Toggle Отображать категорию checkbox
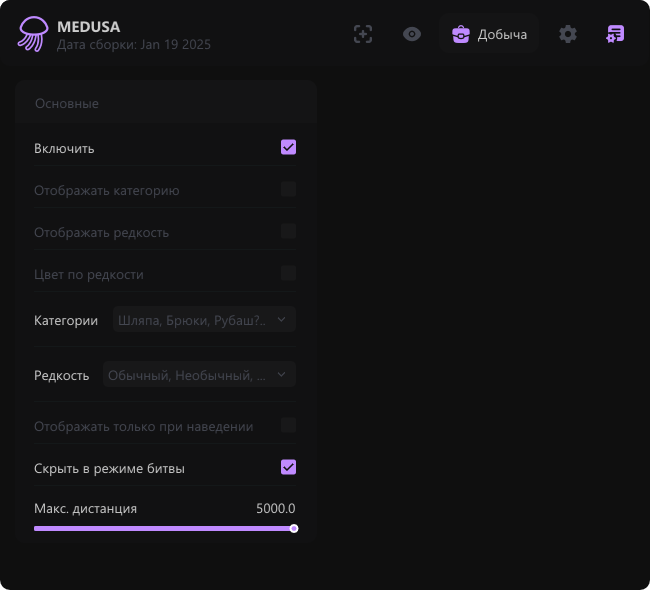The height and width of the screenshot is (590, 650). 288,189
